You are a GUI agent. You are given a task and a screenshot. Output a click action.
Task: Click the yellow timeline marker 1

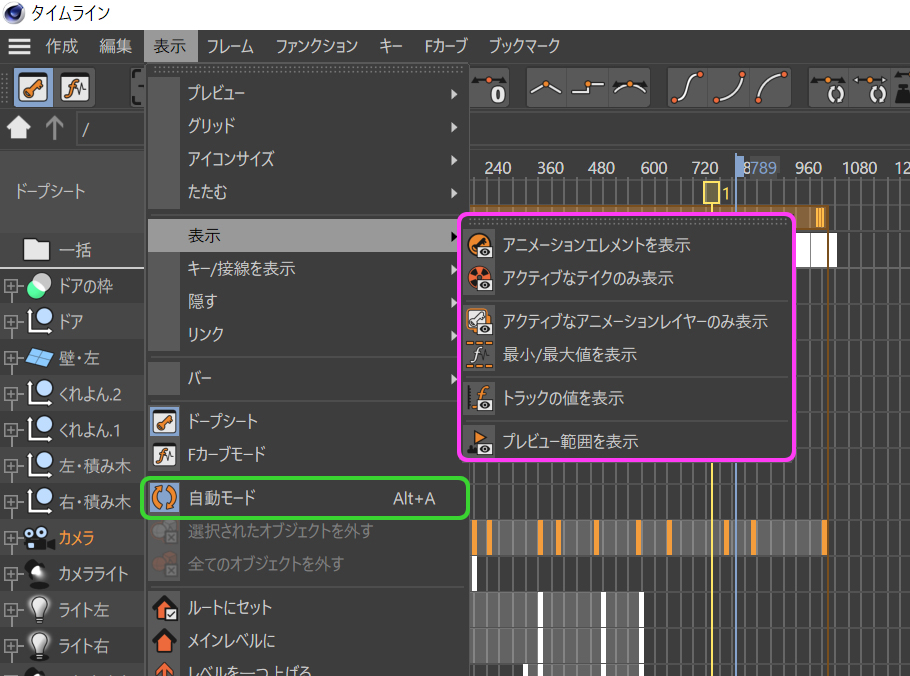pos(711,191)
